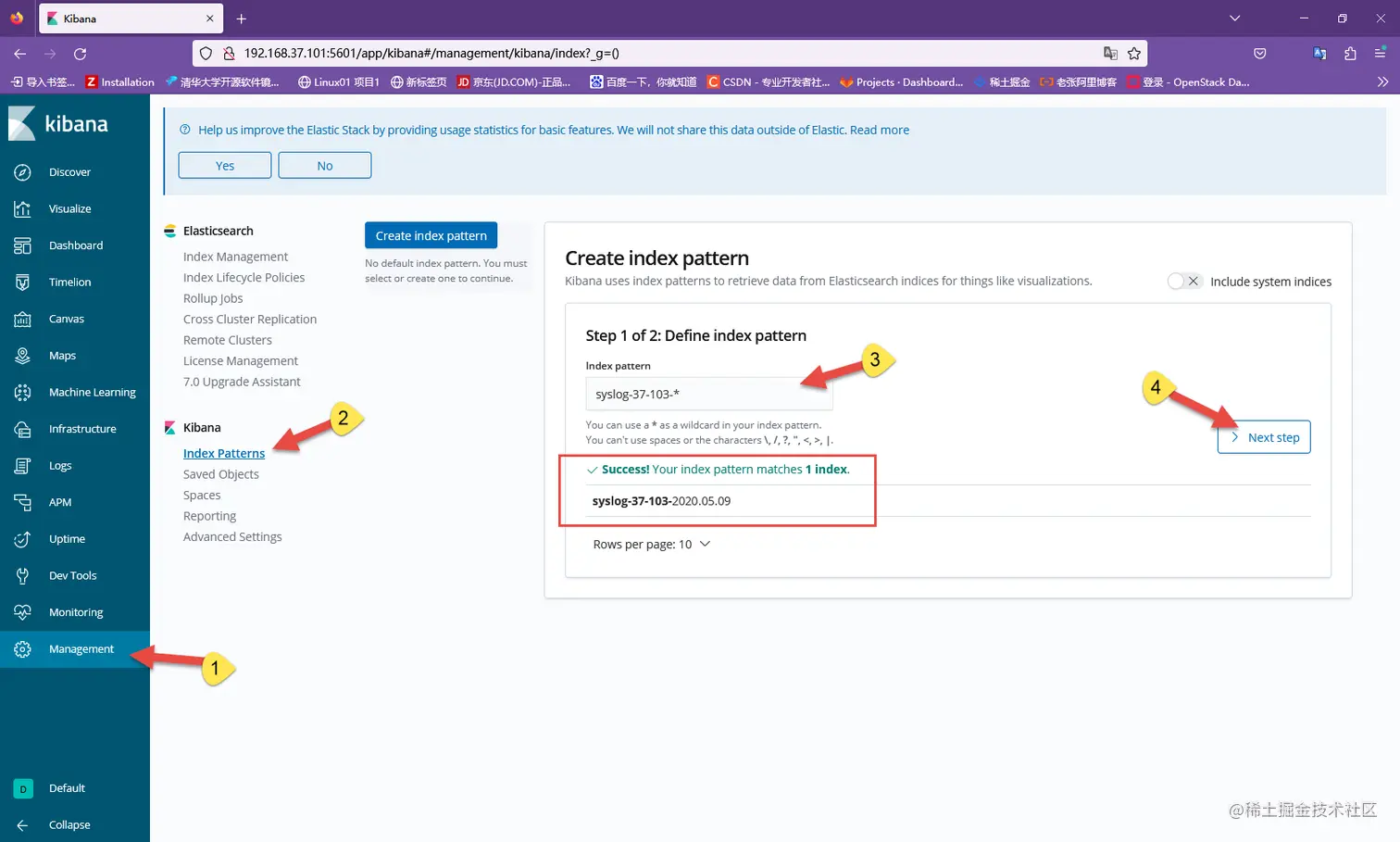
Task: Open Uptime in the sidebar
Action: click(67, 539)
